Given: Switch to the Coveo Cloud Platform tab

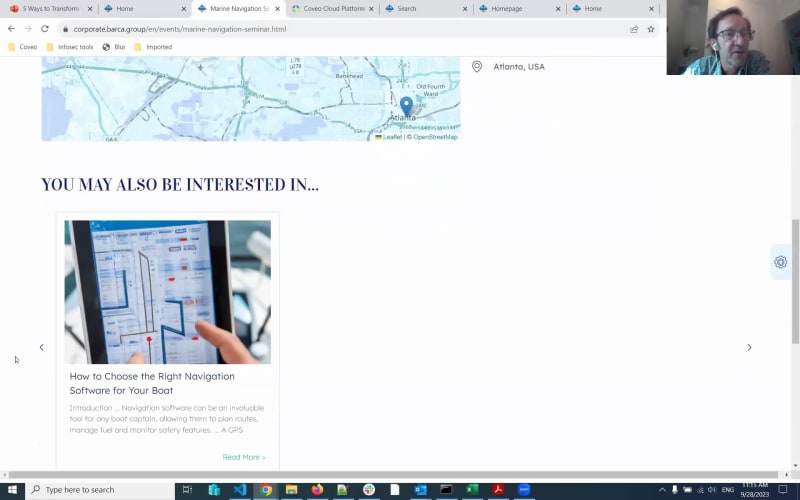Looking at the screenshot, I should pos(334,8).
